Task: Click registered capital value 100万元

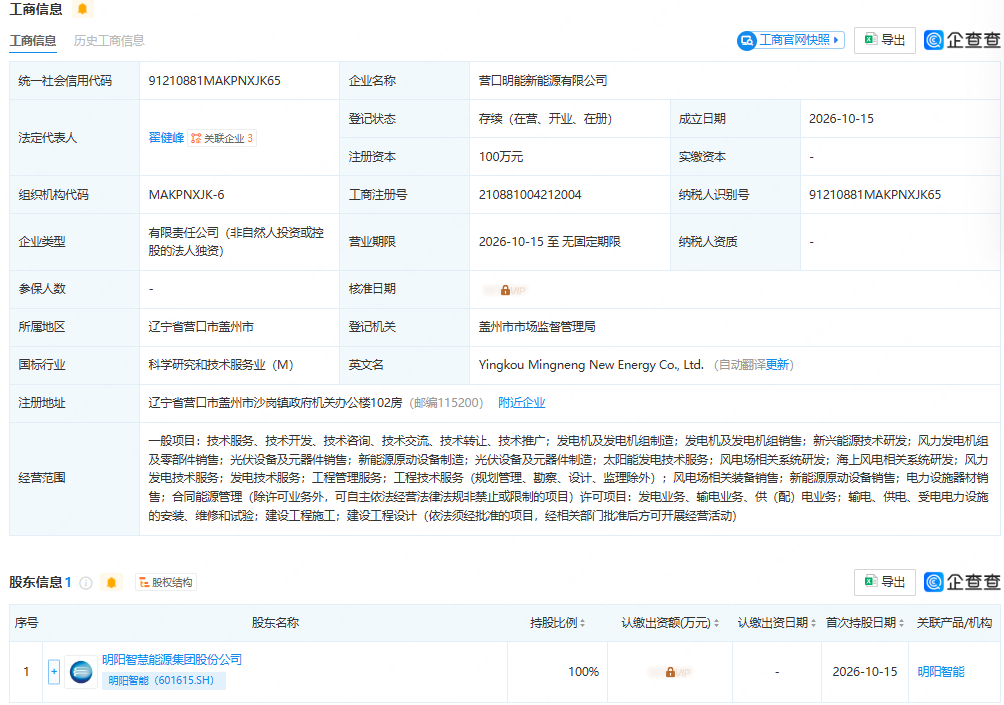Action: click(x=501, y=157)
